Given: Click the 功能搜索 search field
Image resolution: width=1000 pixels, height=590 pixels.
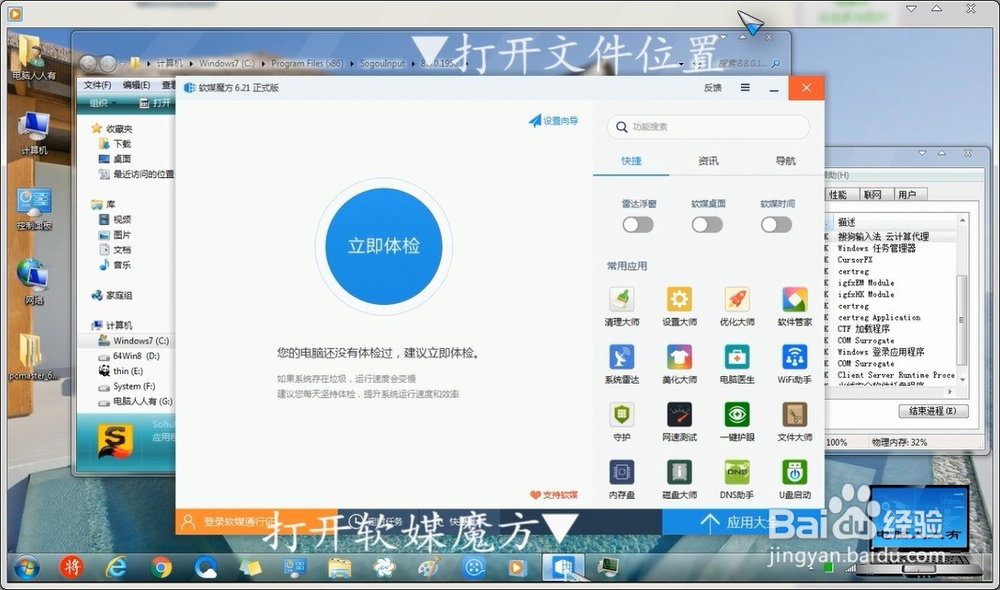Looking at the screenshot, I should click(709, 127).
